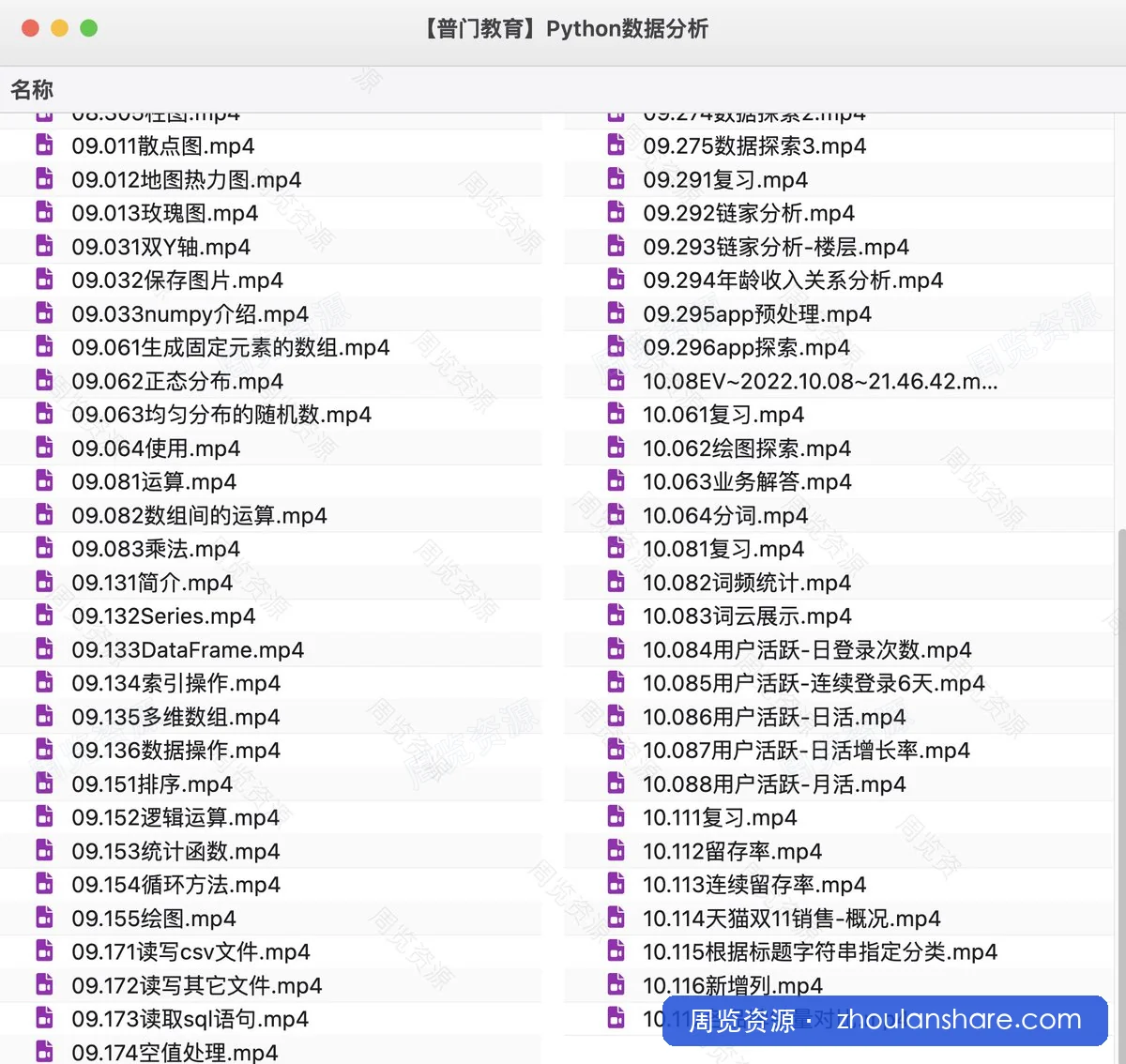1126x1064 pixels.
Task: Click the video icon for 09.062正态分布.mp4
Action: (x=44, y=381)
